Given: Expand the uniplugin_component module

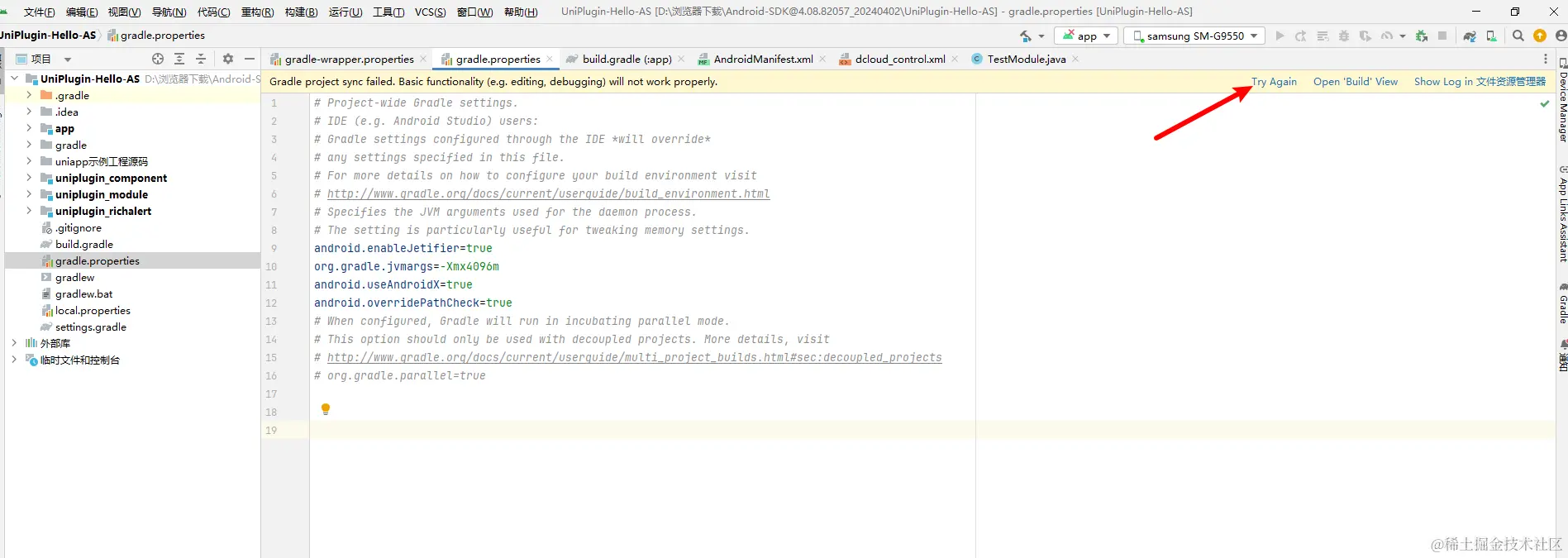Looking at the screenshot, I should point(29,178).
